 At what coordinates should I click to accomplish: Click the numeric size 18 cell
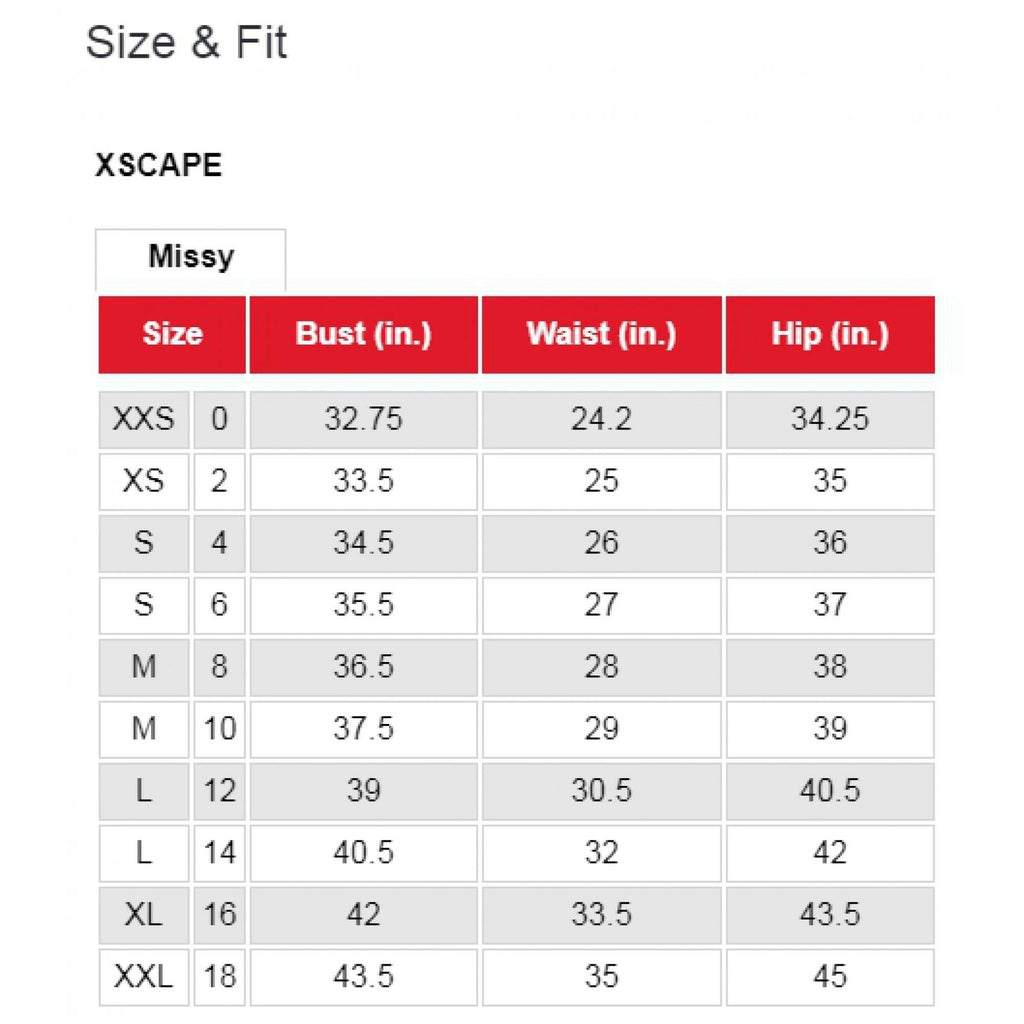coord(219,976)
